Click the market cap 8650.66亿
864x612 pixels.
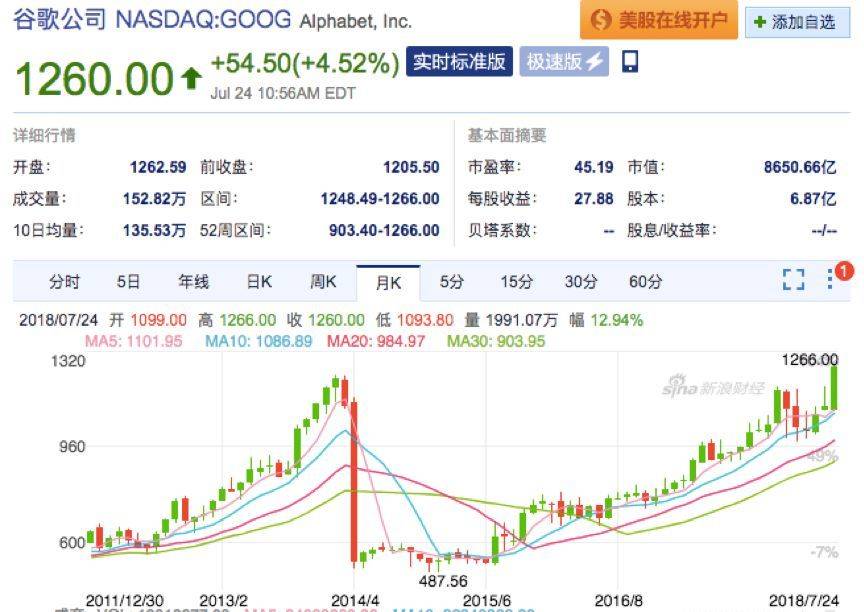click(x=800, y=167)
